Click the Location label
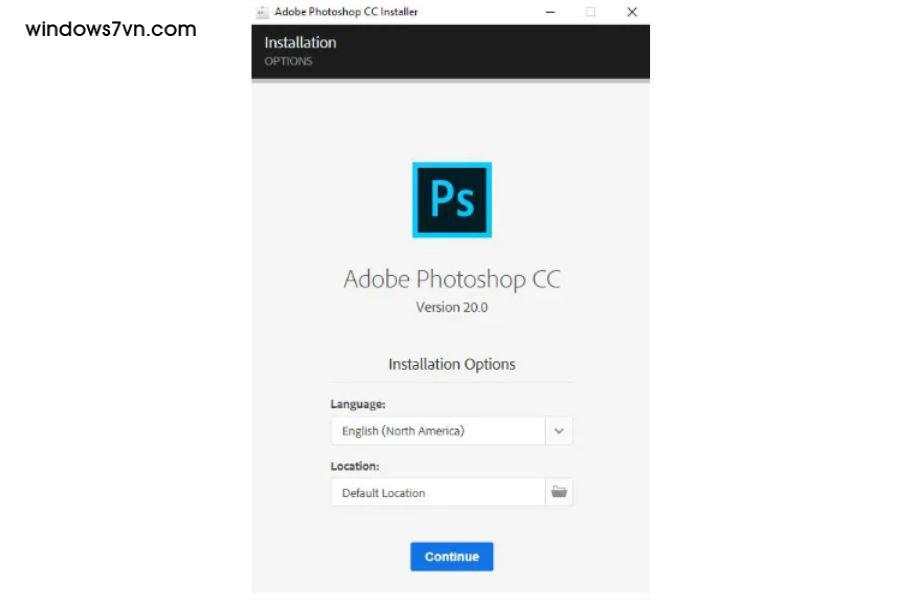Viewport: 900px width, 600px height. point(355,466)
